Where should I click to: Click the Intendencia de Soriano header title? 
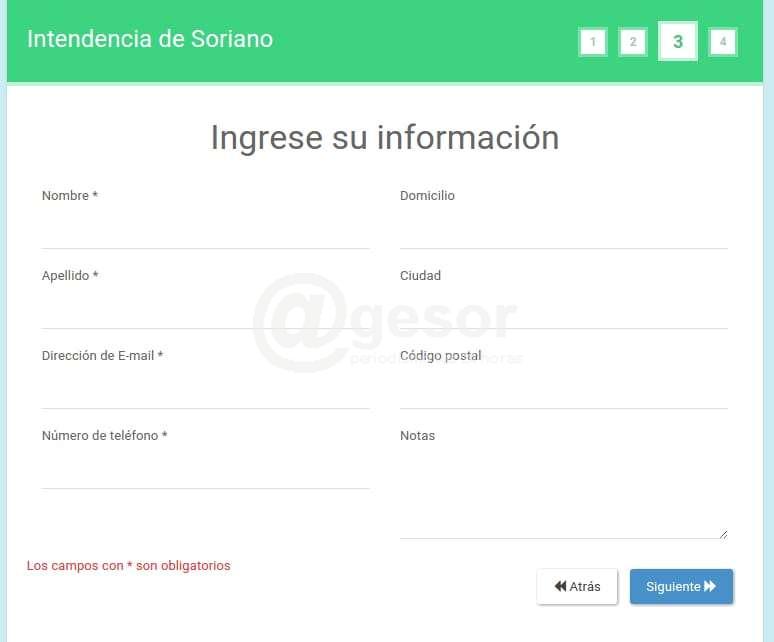click(150, 39)
